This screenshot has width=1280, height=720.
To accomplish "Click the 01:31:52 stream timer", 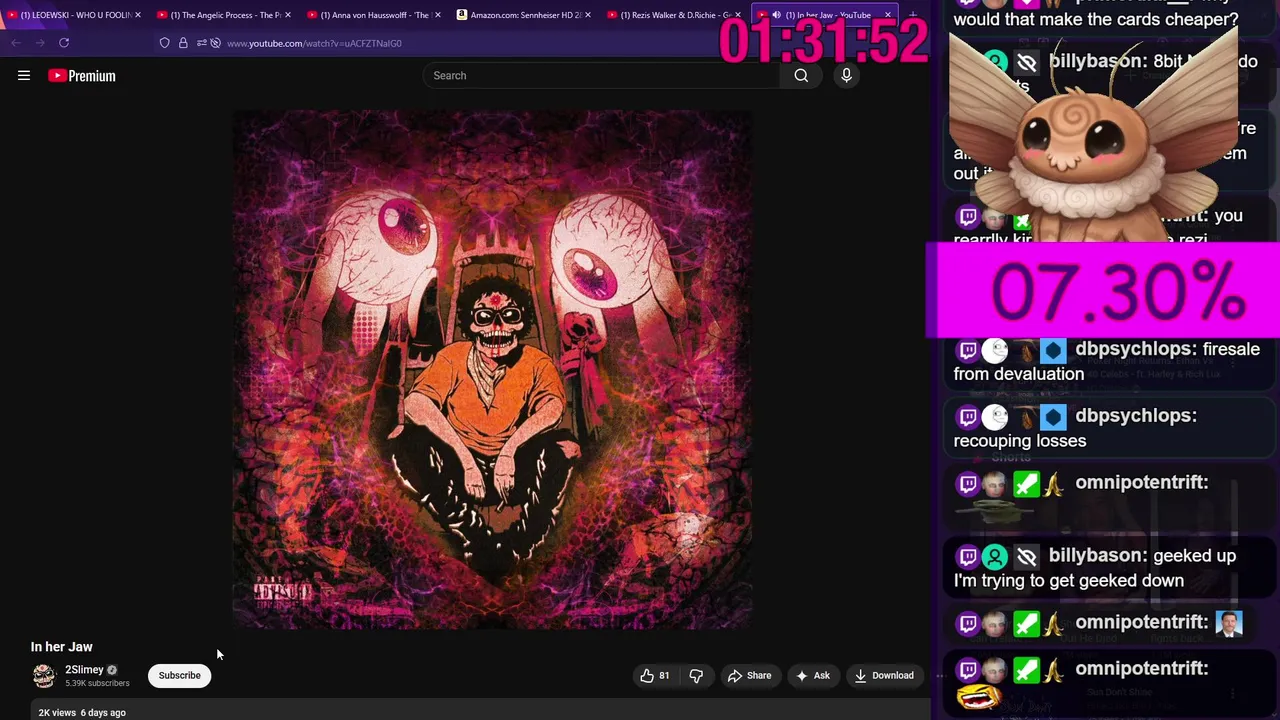I will pyautogui.click(x=823, y=42).
